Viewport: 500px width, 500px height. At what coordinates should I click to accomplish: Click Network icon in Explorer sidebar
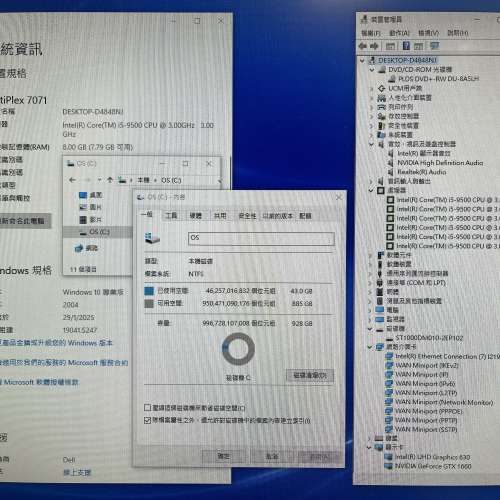point(79,248)
